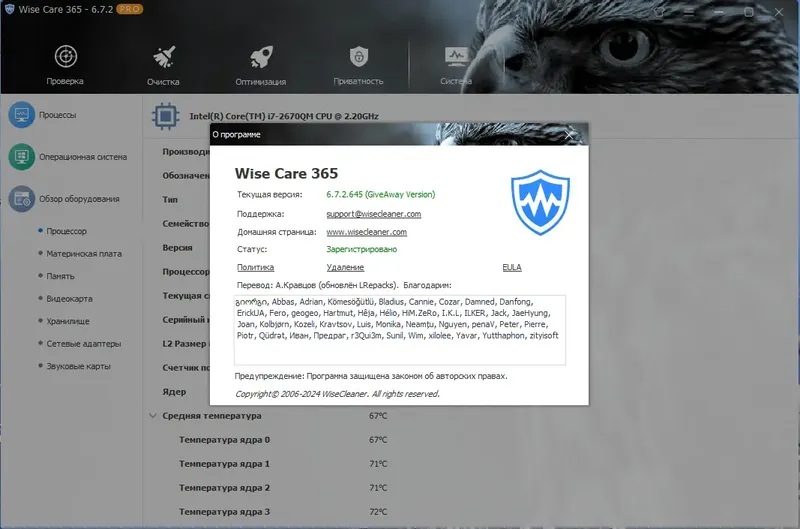800x529 pixels.
Task: Click the Wise Care 365 title bar logo
Action: (10, 9)
